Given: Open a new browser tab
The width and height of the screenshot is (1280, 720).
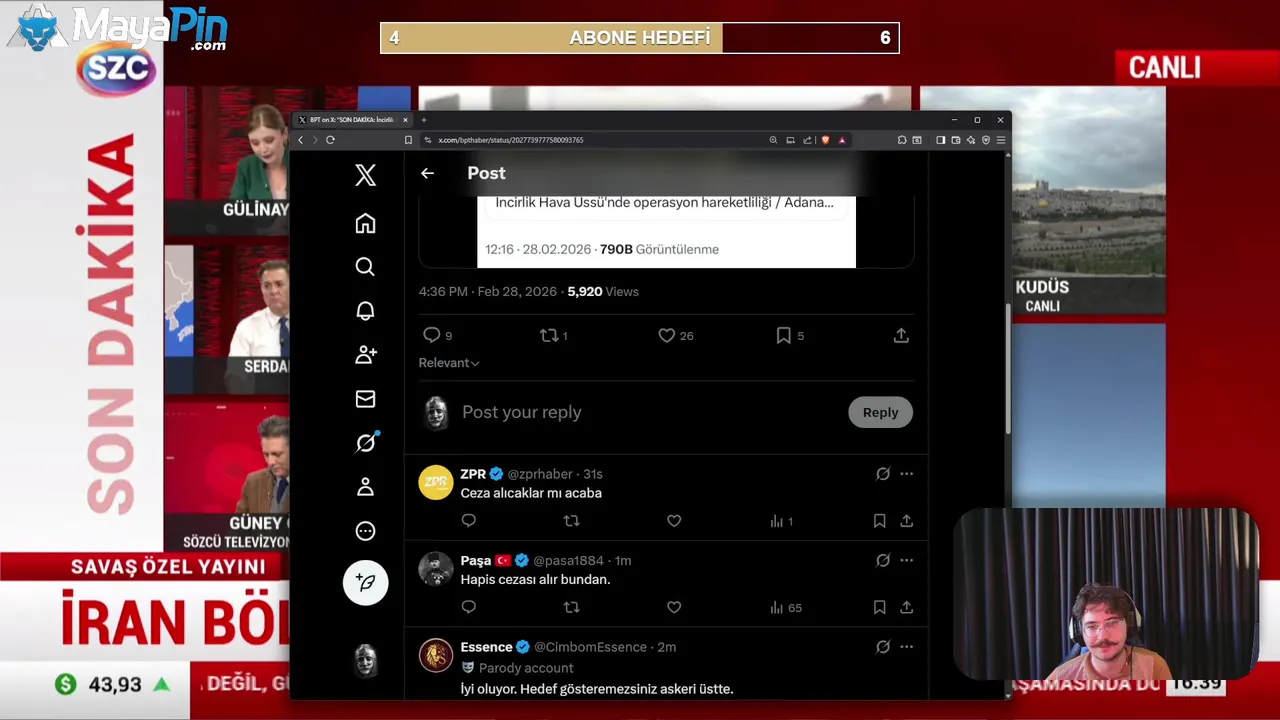Looking at the screenshot, I should coord(424,120).
